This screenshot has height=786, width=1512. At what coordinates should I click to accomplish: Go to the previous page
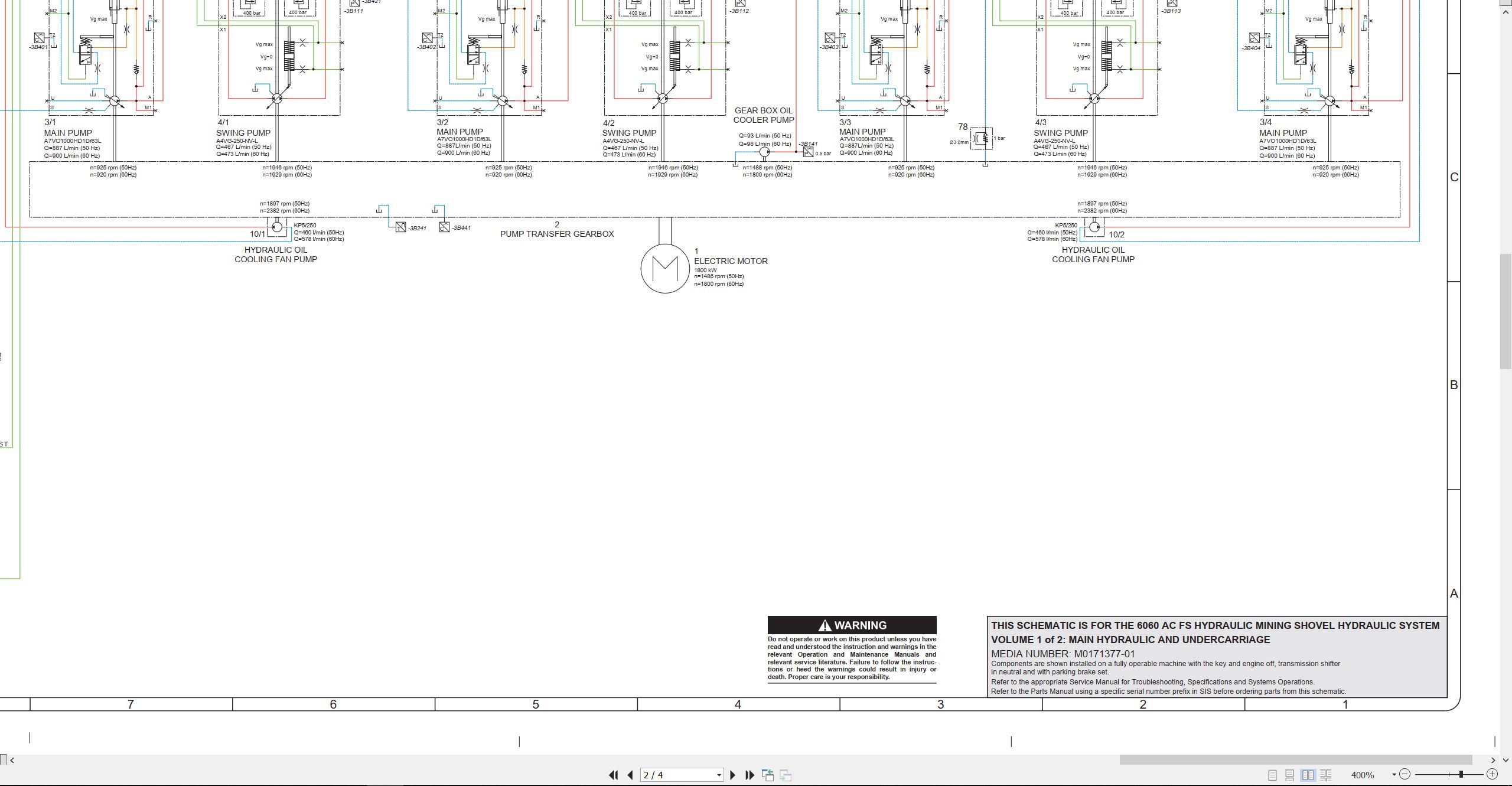(x=630, y=775)
